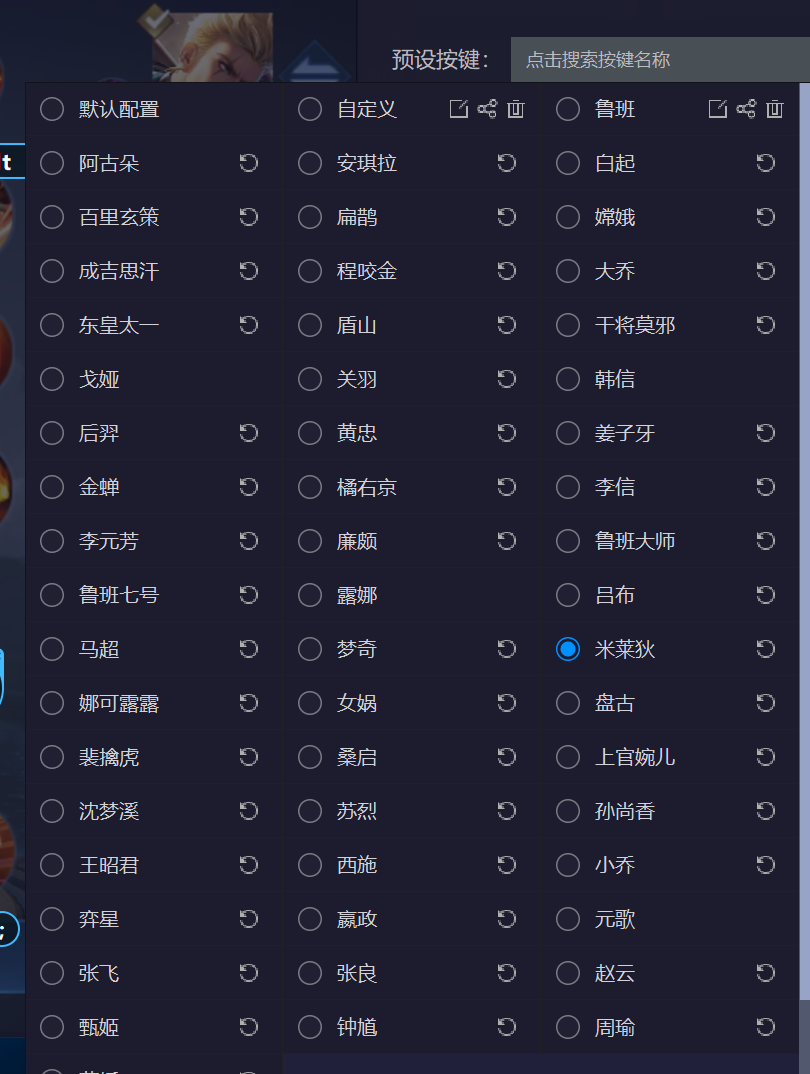This screenshot has width=810, height=1074.
Task: Reset the 阿古朵 preset with its restore icon
Action: [249, 163]
